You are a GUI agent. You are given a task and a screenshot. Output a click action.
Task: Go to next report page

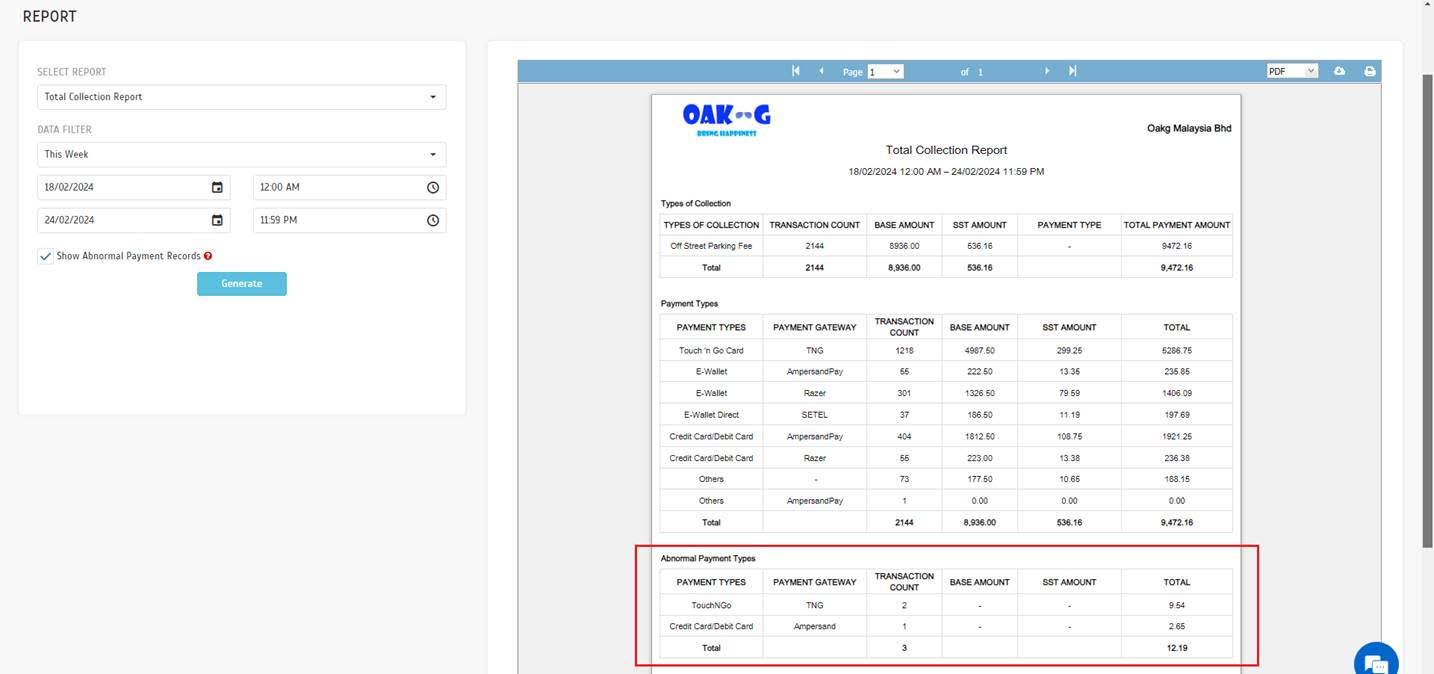tap(1047, 71)
